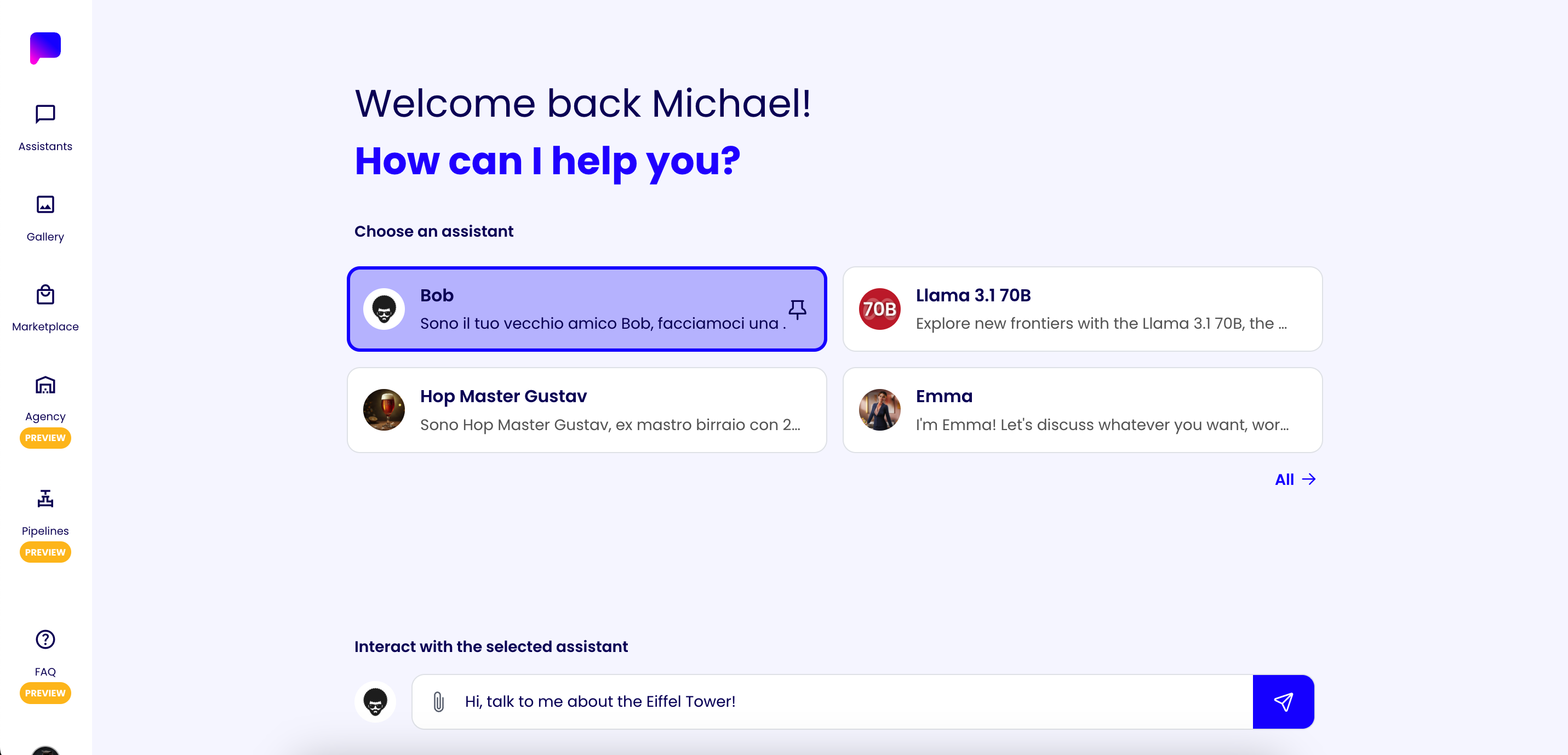Click Bob's avatar in his card
1568x755 pixels.
tap(384, 308)
